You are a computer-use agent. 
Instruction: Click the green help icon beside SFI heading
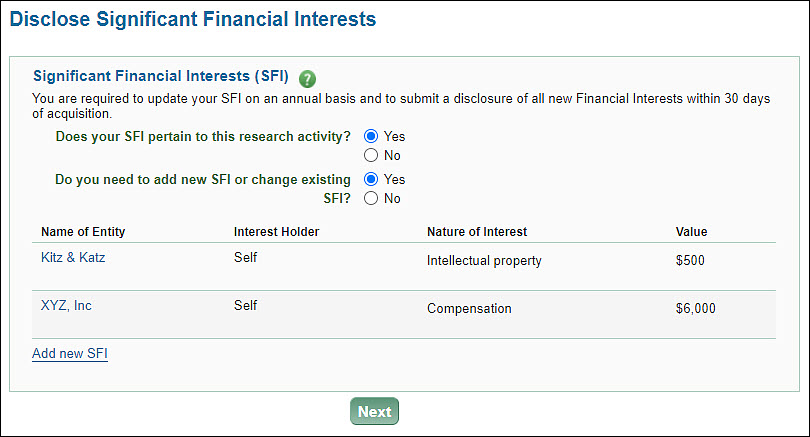pos(307,78)
